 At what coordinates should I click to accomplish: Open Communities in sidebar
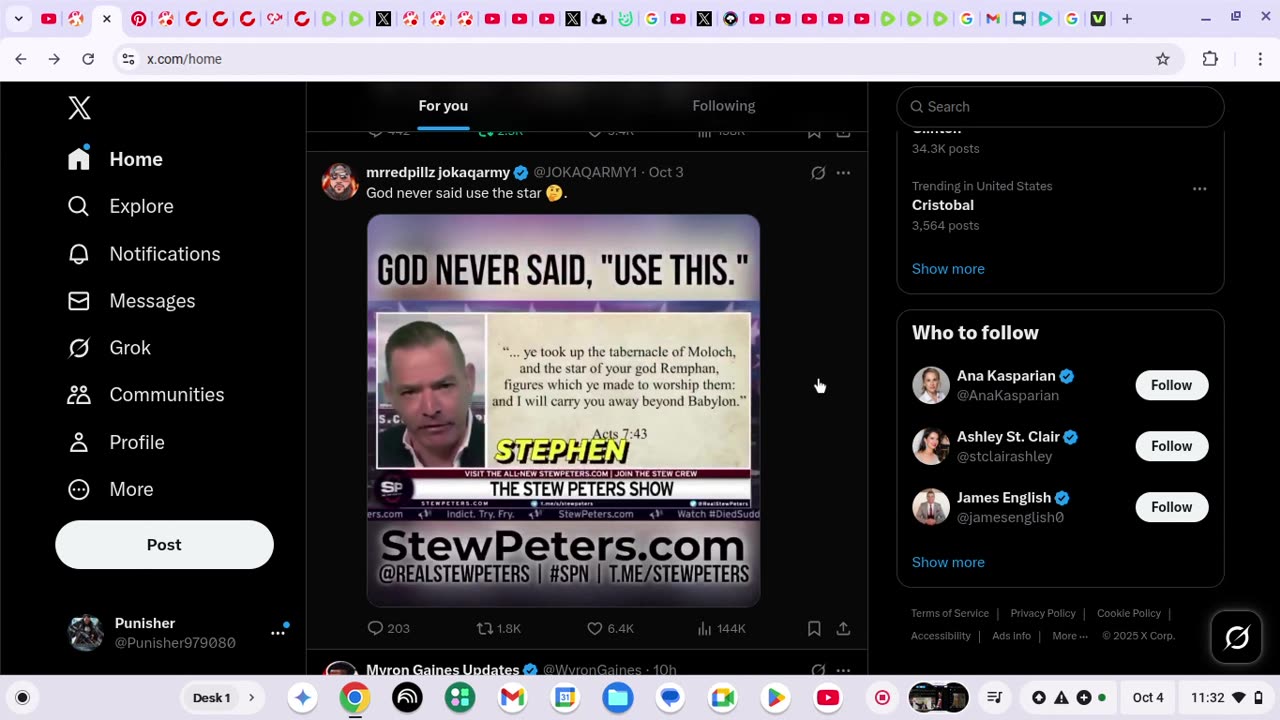tap(145, 395)
